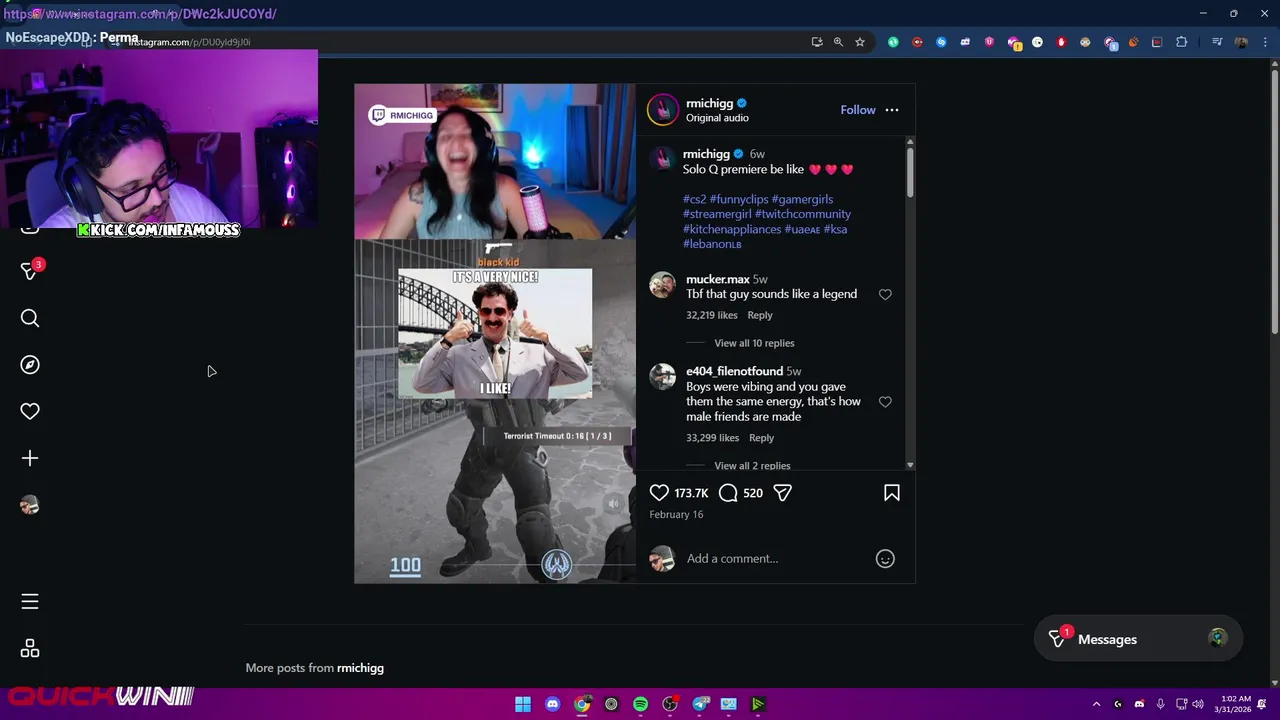
Task: Bookmark this page with the star icon
Action: (859, 42)
